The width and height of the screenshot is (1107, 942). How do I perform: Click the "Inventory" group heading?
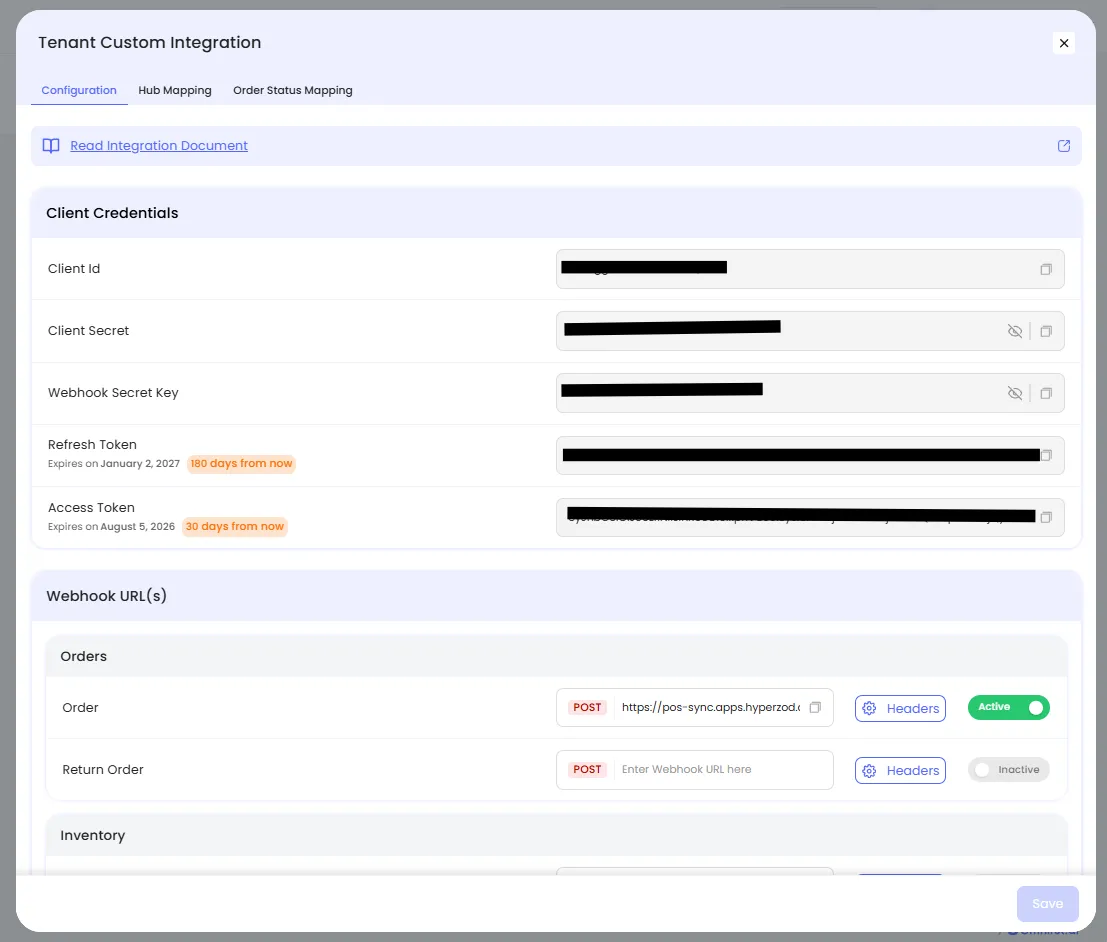pos(92,836)
